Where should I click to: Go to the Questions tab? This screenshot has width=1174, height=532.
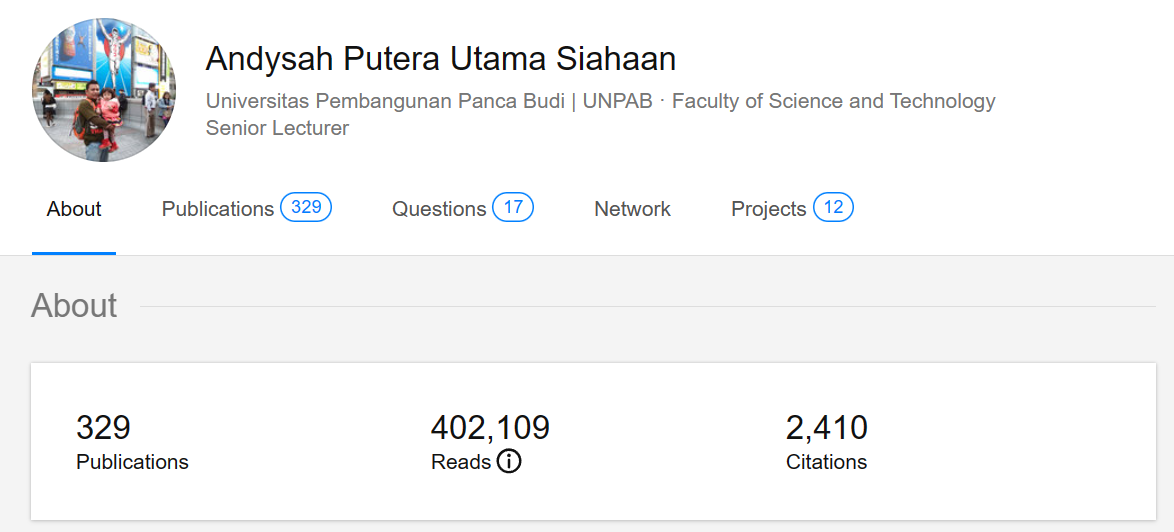click(438, 209)
